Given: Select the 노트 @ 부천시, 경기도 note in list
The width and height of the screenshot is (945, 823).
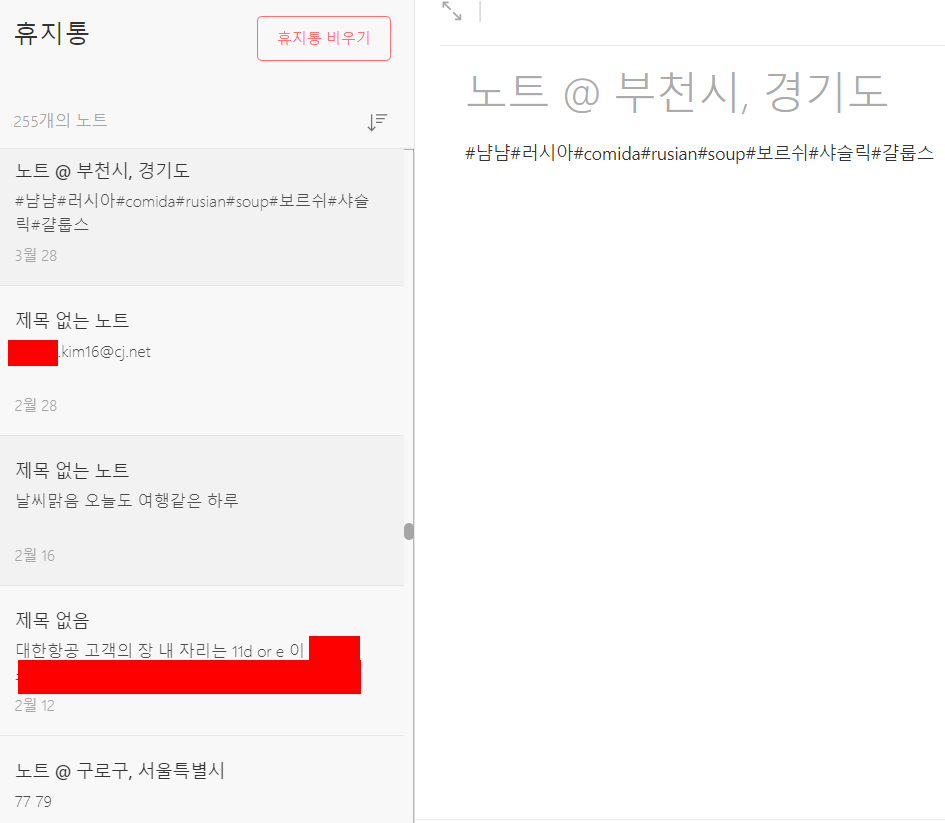Looking at the screenshot, I should [x=202, y=217].
